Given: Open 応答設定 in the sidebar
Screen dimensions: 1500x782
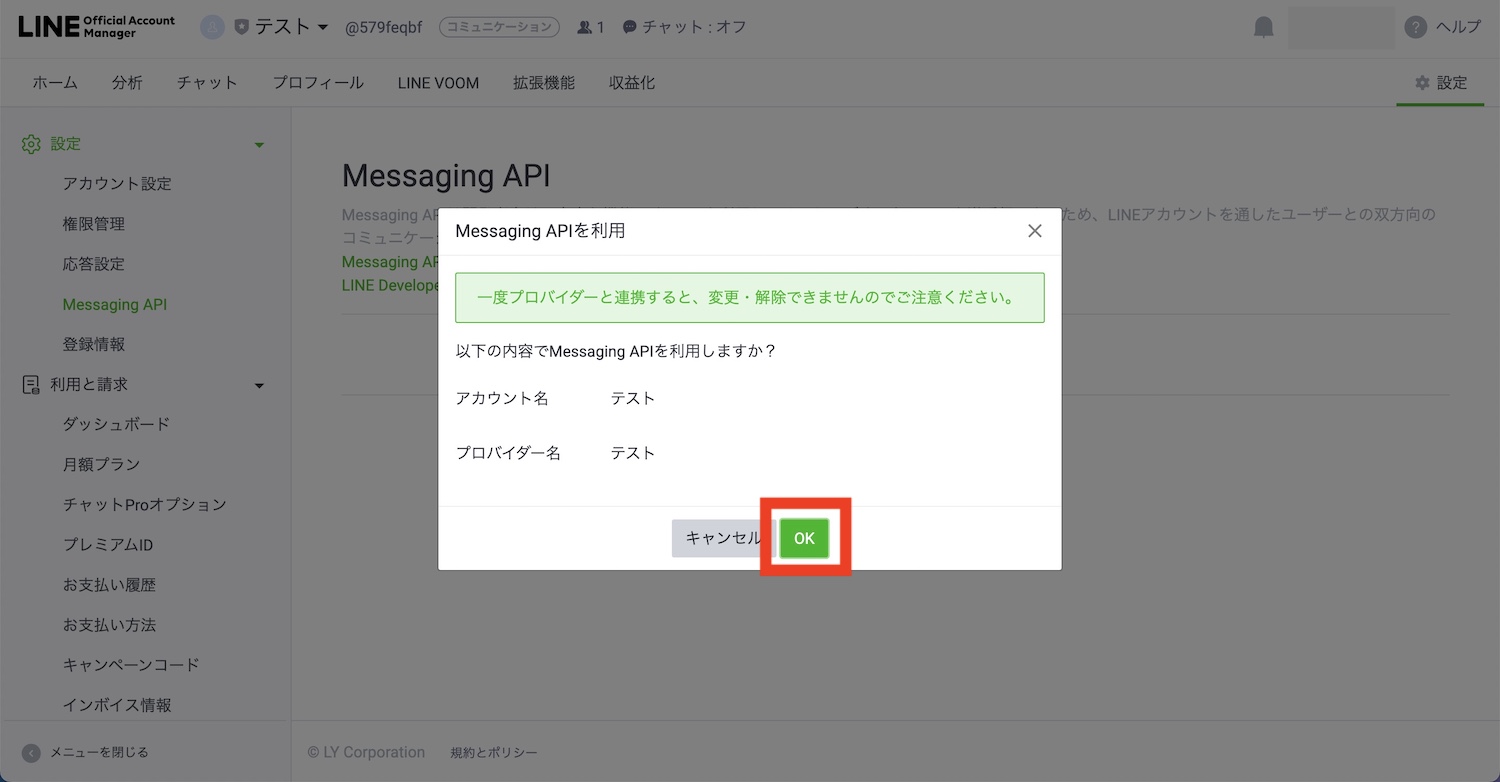Looking at the screenshot, I should [x=93, y=264].
